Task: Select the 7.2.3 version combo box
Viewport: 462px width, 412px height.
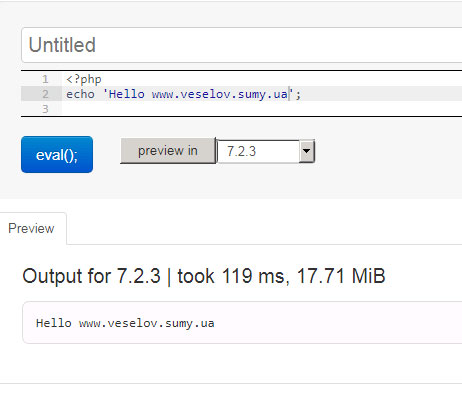Action: 266,151
